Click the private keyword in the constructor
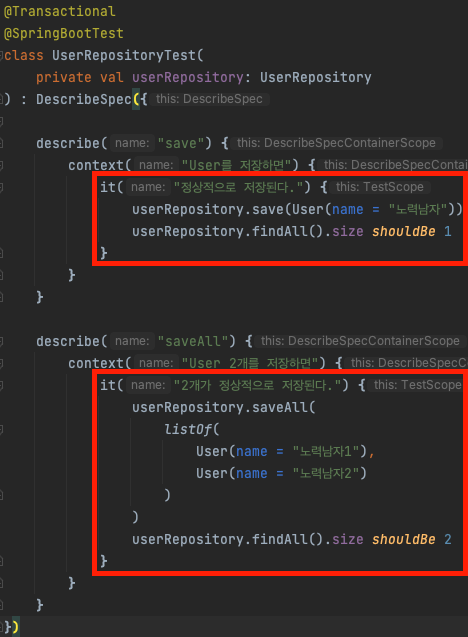The height and width of the screenshot is (637, 468). pos(64,77)
